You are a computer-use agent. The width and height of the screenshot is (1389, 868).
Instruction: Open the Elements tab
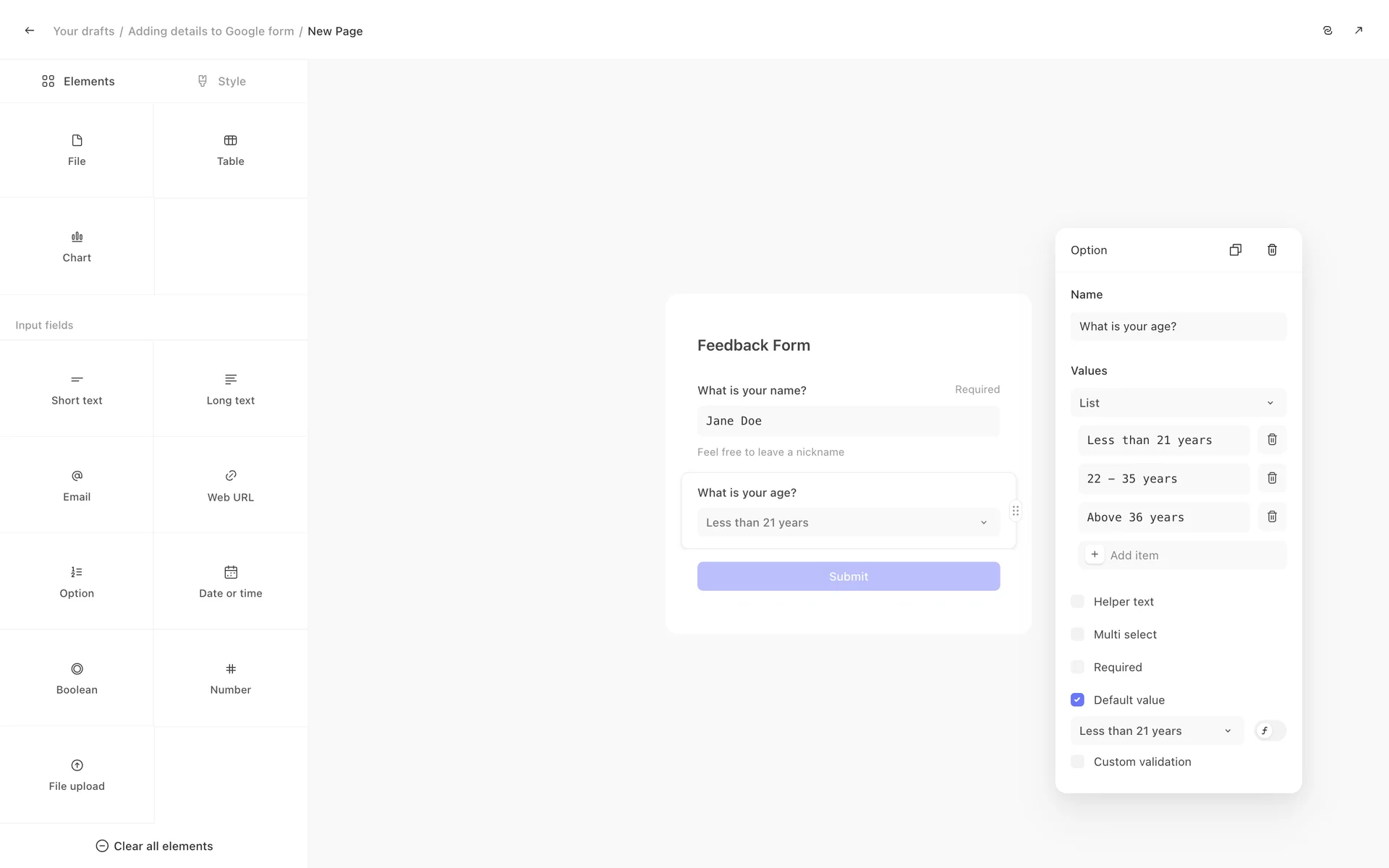pos(78,81)
